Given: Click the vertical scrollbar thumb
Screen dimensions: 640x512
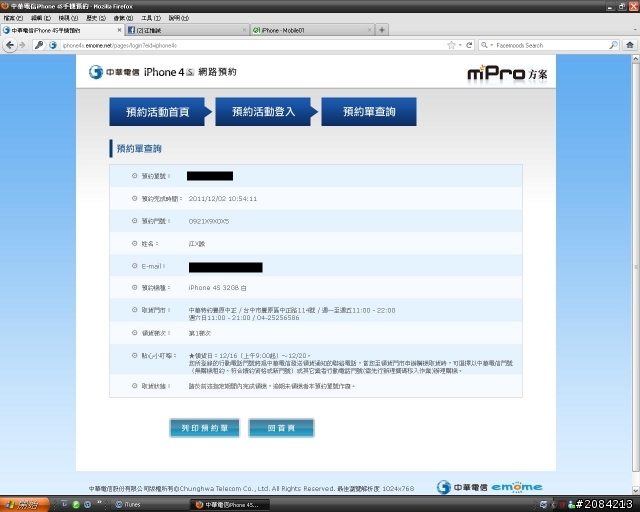Looking at the screenshot, I should (x=636, y=265).
